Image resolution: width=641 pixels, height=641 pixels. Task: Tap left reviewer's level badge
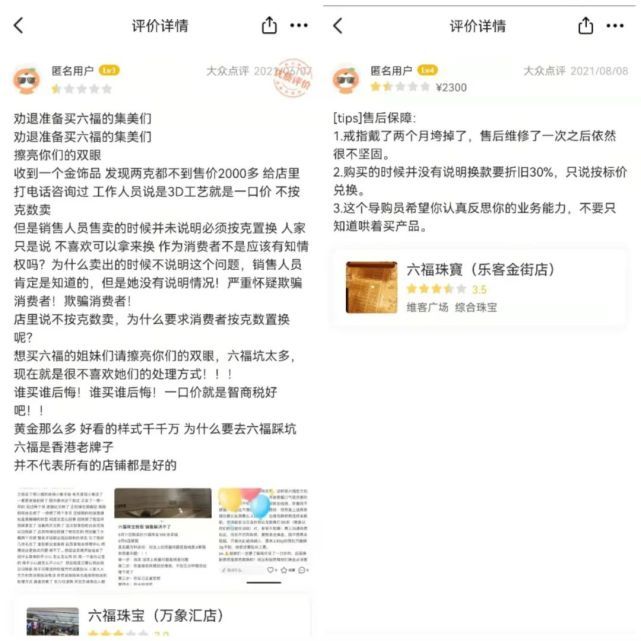[109, 70]
